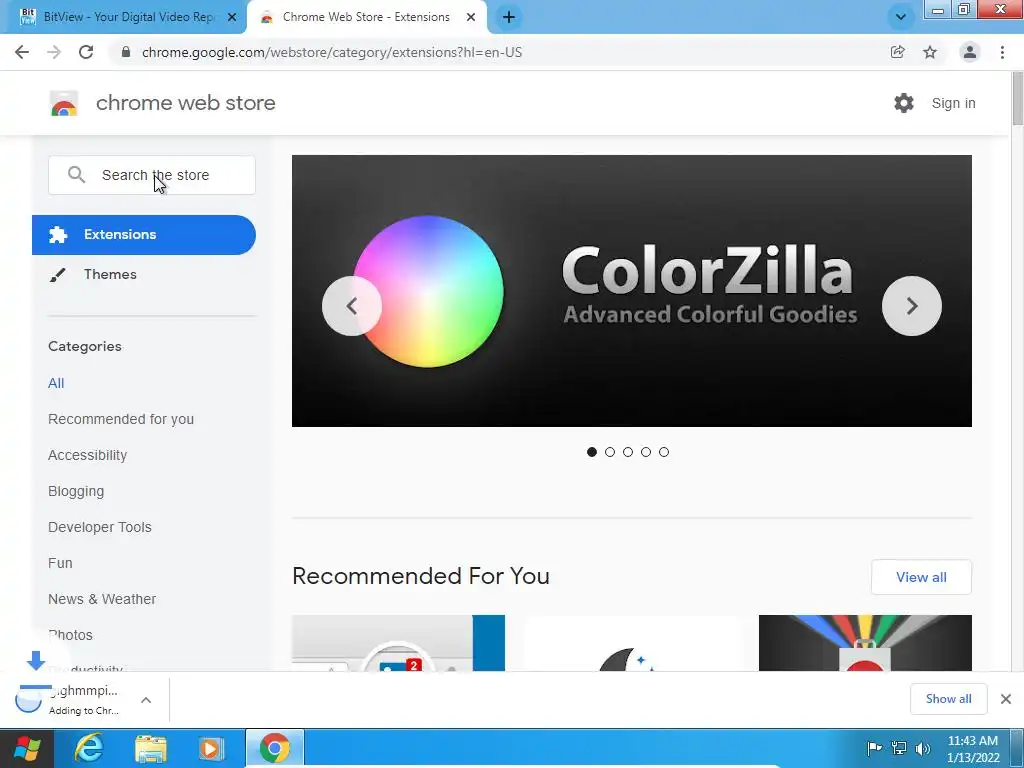Open the Action Center flag icon
1024x768 pixels.
[874, 748]
